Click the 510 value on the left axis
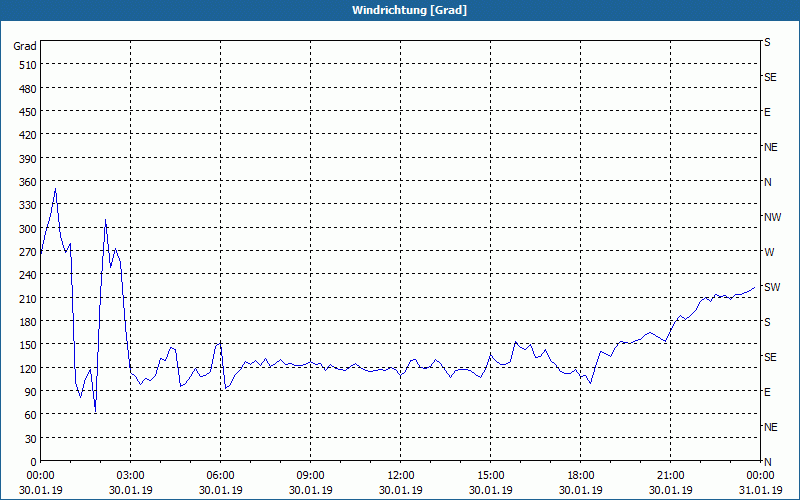Viewport: 800px width, 500px height. pyautogui.click(x=28, y=65)
